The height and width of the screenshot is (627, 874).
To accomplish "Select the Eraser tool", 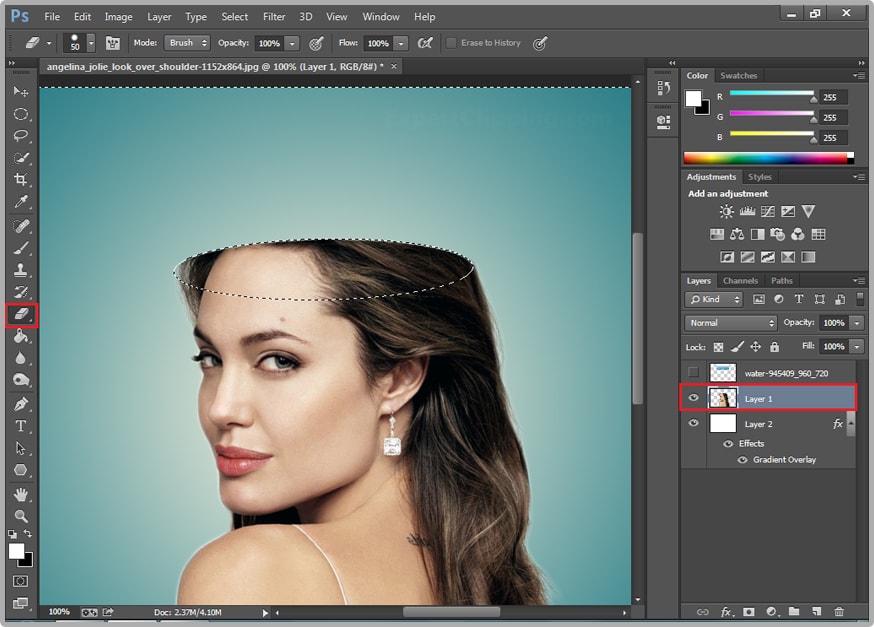I will pyautogui.click(x=21, y=315).
